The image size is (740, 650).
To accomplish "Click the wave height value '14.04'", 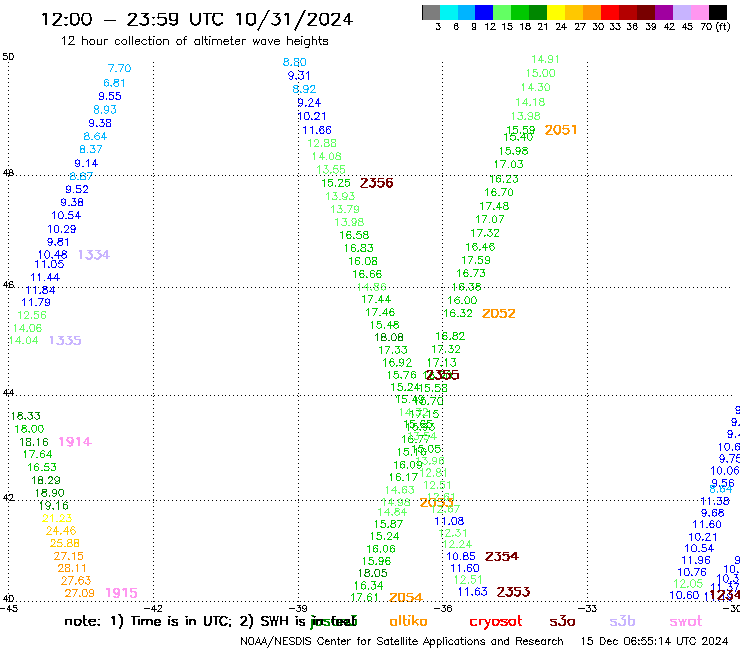I will coord(24,340).
